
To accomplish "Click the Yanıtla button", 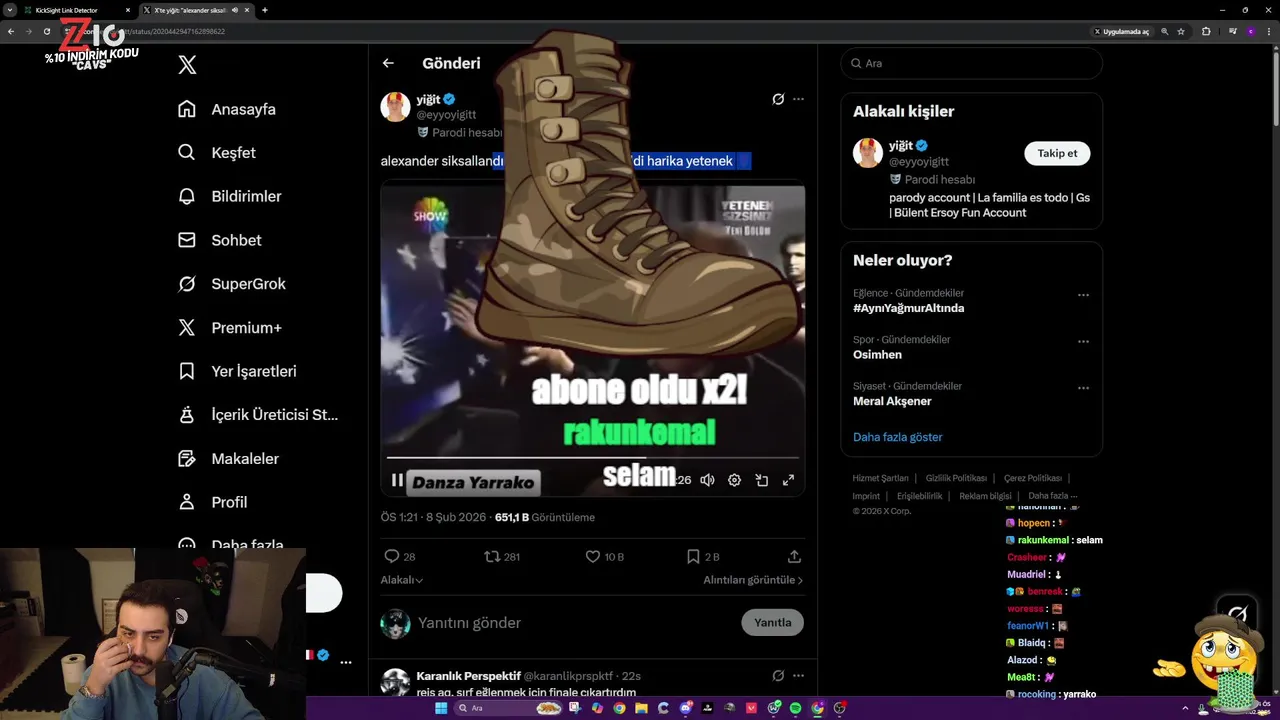I will tap(772, 622).
